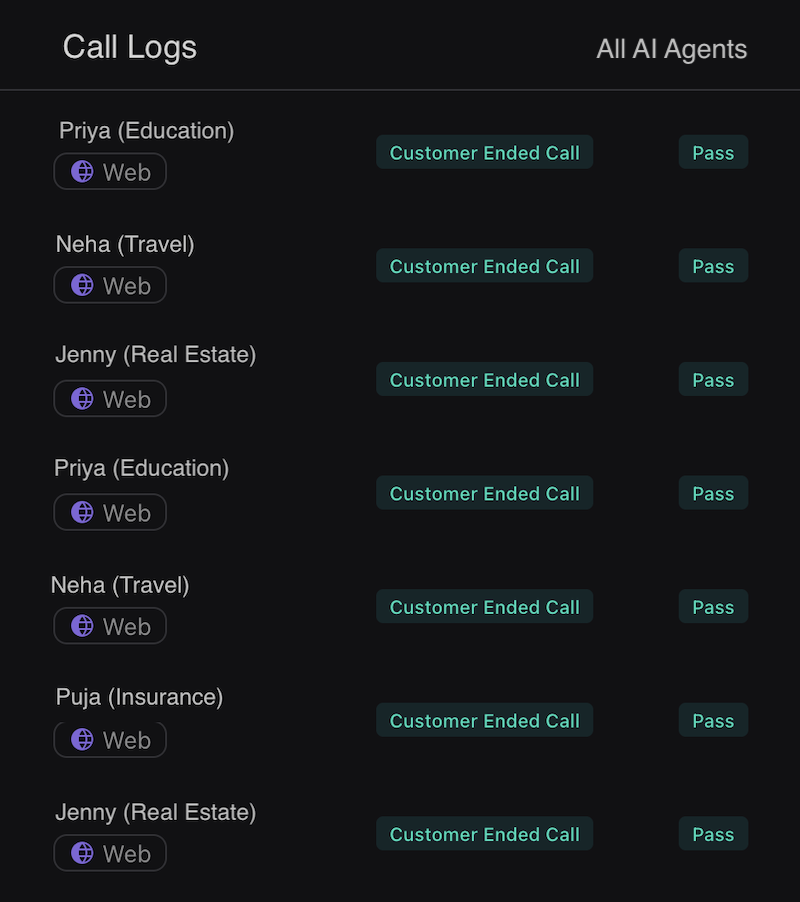Click the Call Logs heading

130,47
